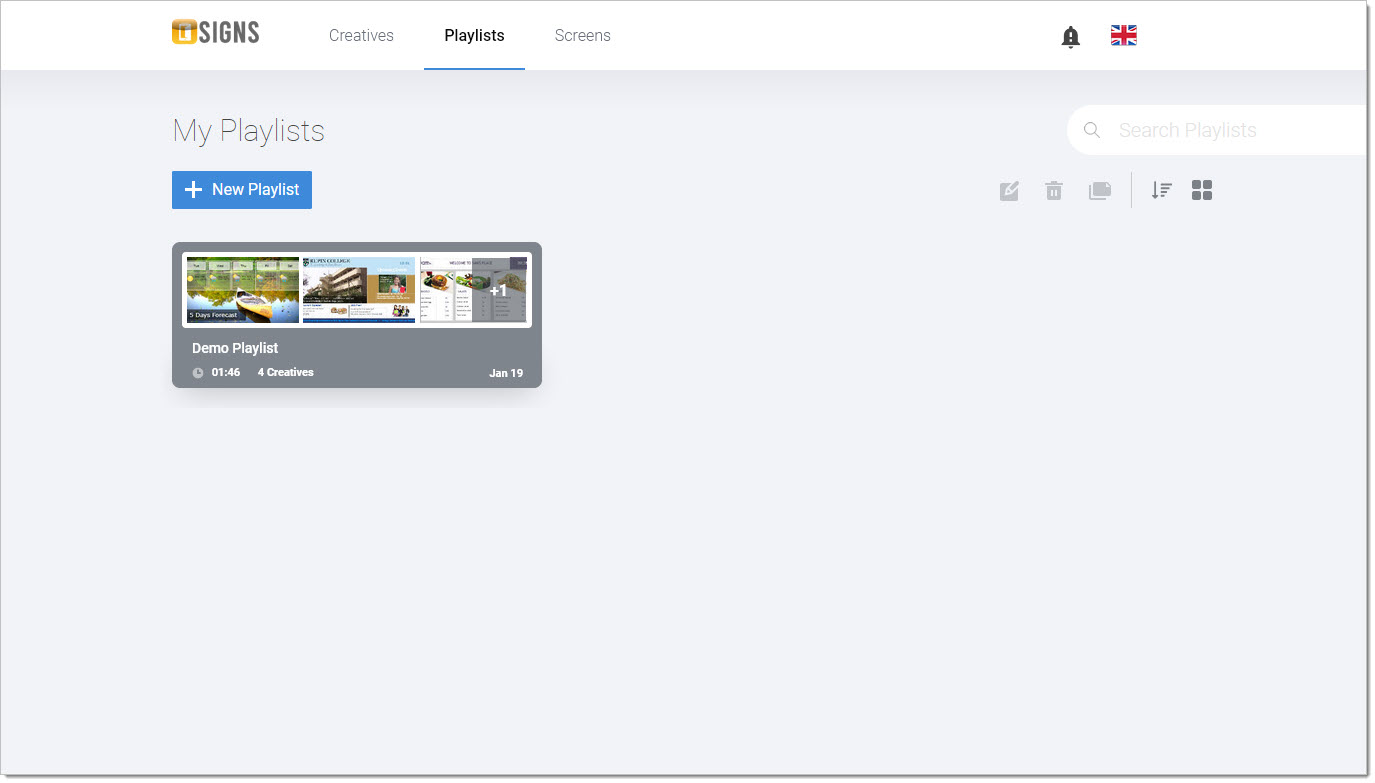The width and height of the screenshot is (1375, 783).
Task: Open the sort order icon
Action: pyautogui.click(x=1161, y=190)
